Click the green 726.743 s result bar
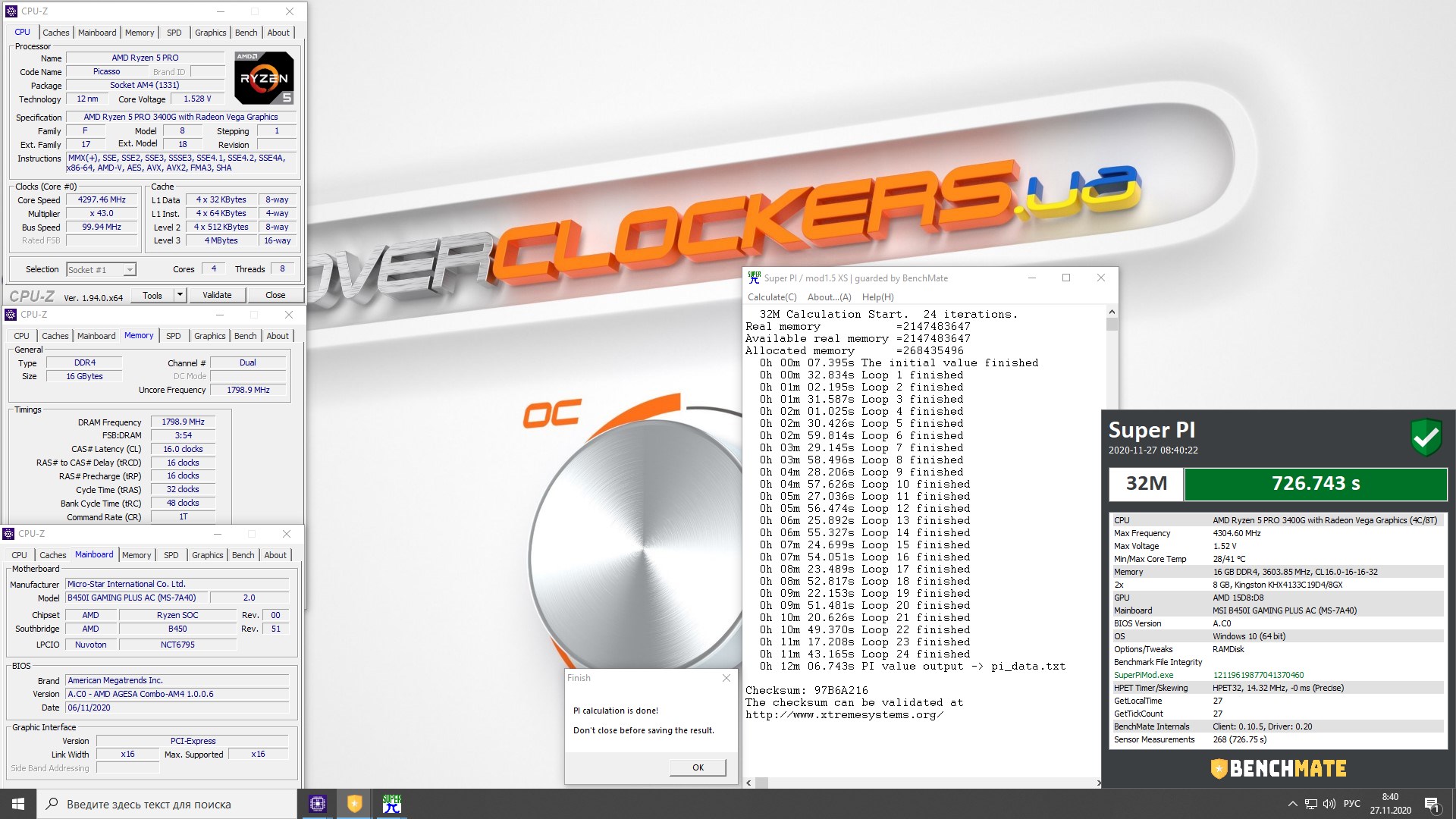The width and height of the screenshot is (1456, 819). click(1316, 484)
